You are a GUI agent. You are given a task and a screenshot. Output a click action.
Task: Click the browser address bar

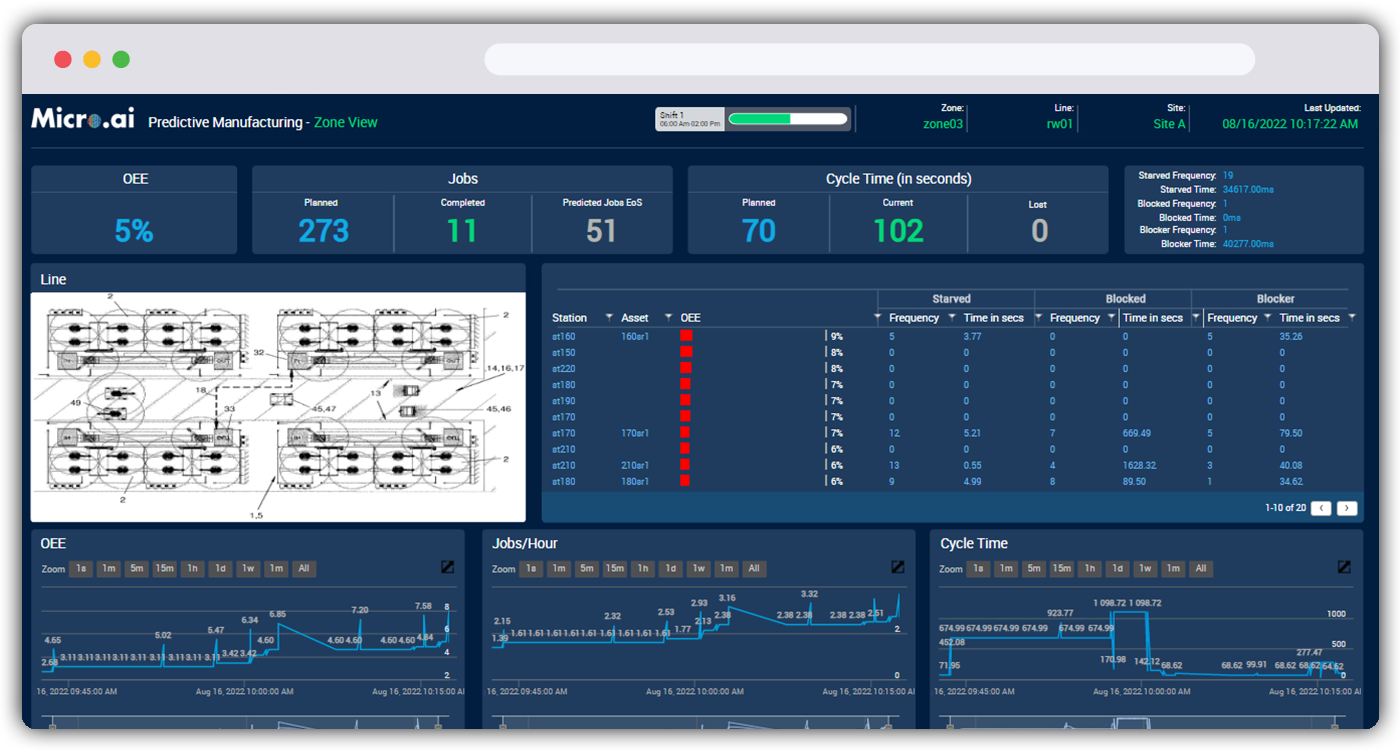coord(869,59)
